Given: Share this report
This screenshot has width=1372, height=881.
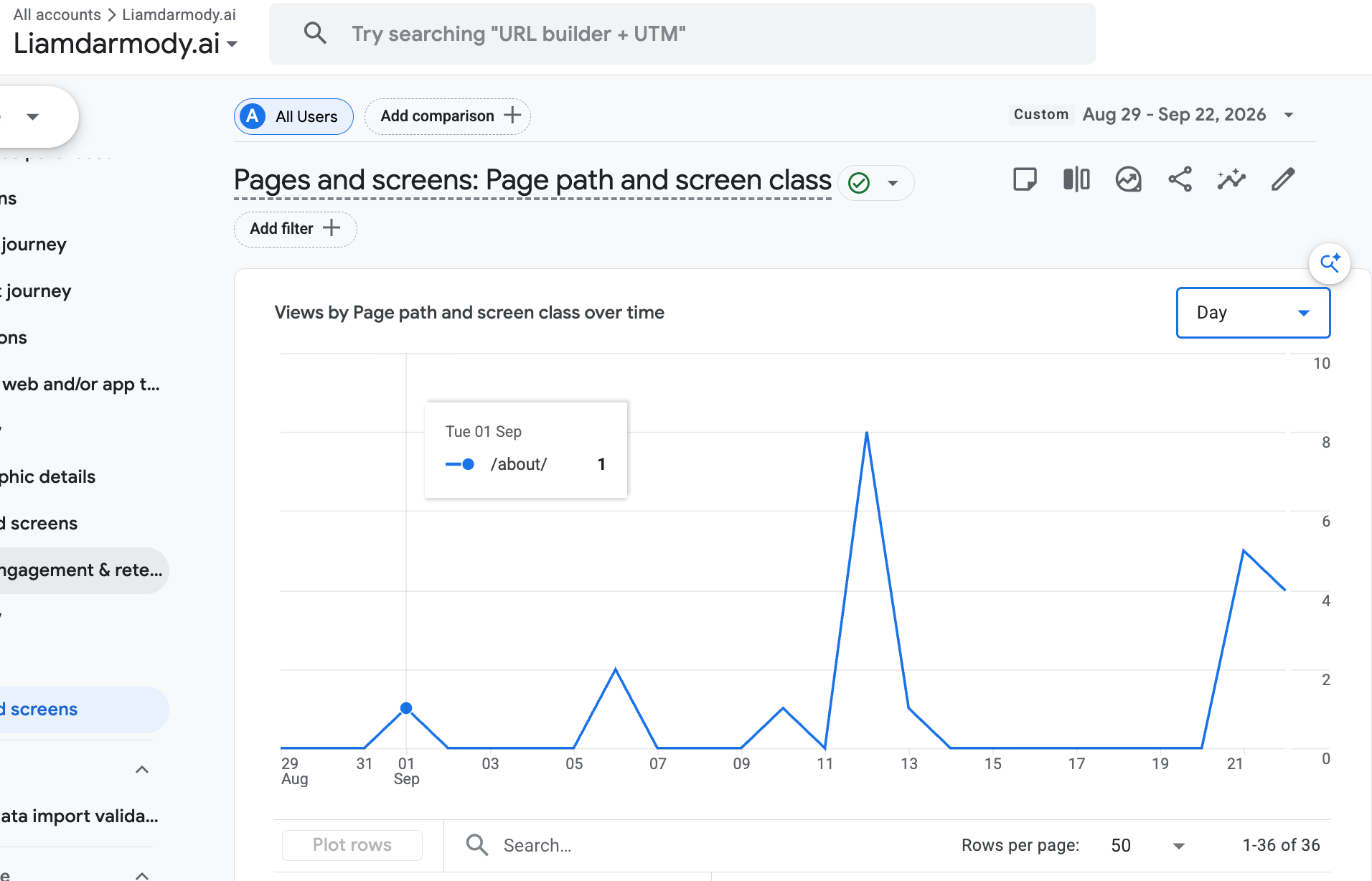Looking at the screenshot, I should [x=1180, y=179].
